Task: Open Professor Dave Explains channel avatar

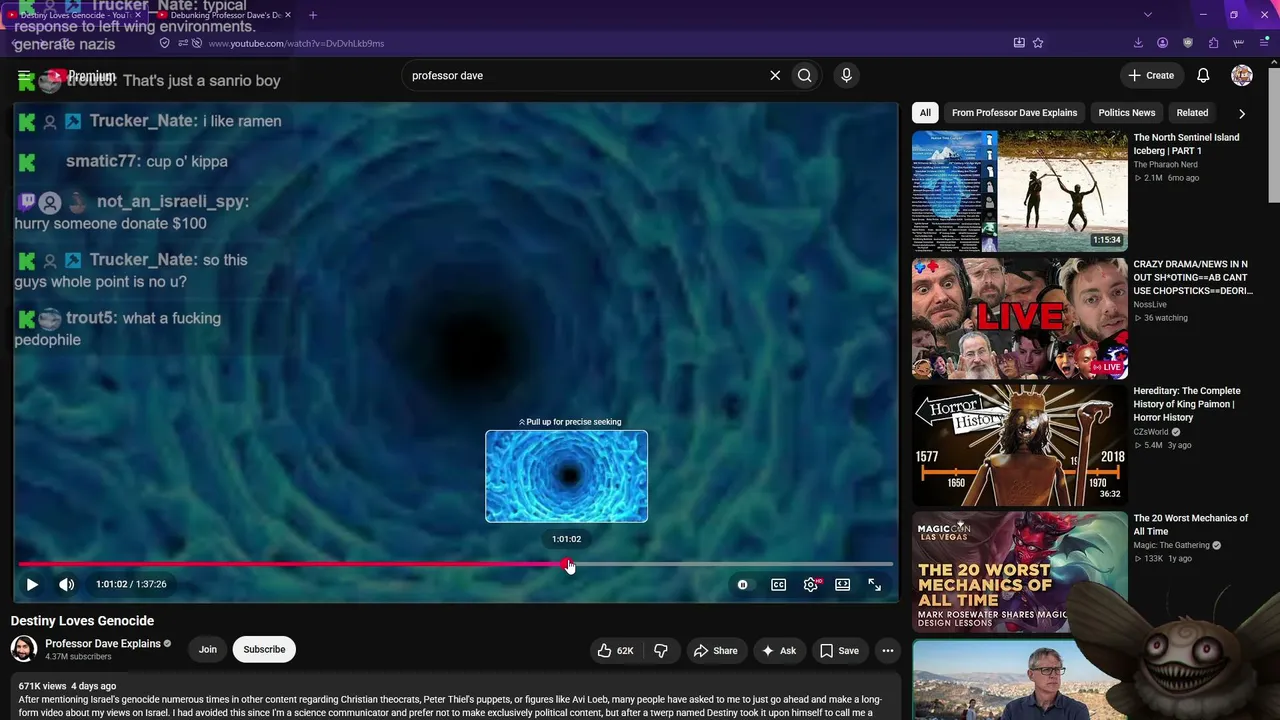Action: click(24, 649)
